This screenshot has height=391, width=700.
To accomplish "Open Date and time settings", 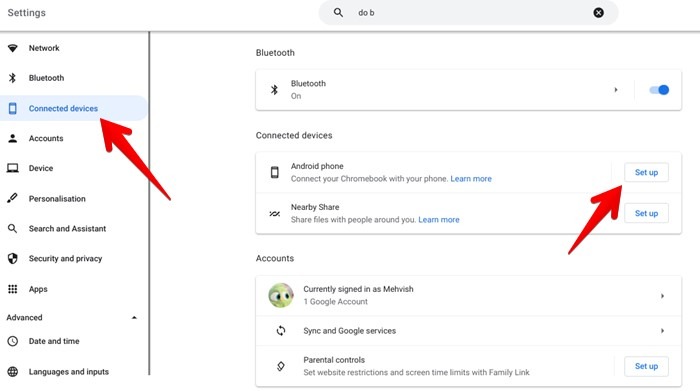I will 54,341.
